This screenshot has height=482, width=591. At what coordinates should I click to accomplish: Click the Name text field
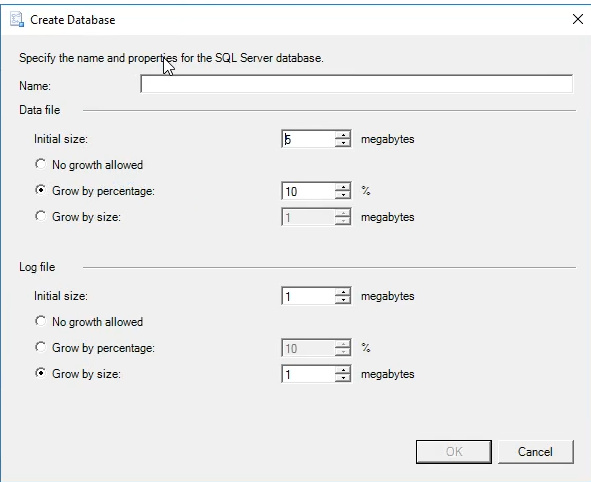point(357,84)
